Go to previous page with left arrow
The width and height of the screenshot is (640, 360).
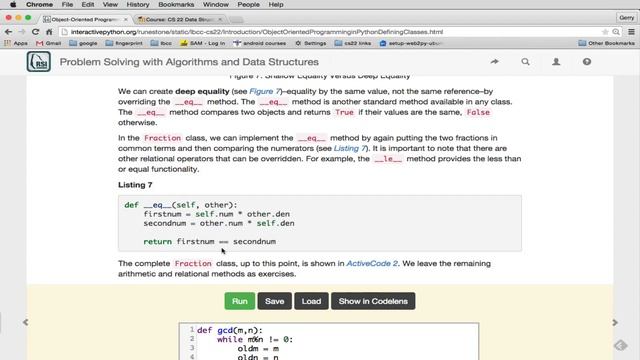(x=25, y=322)
